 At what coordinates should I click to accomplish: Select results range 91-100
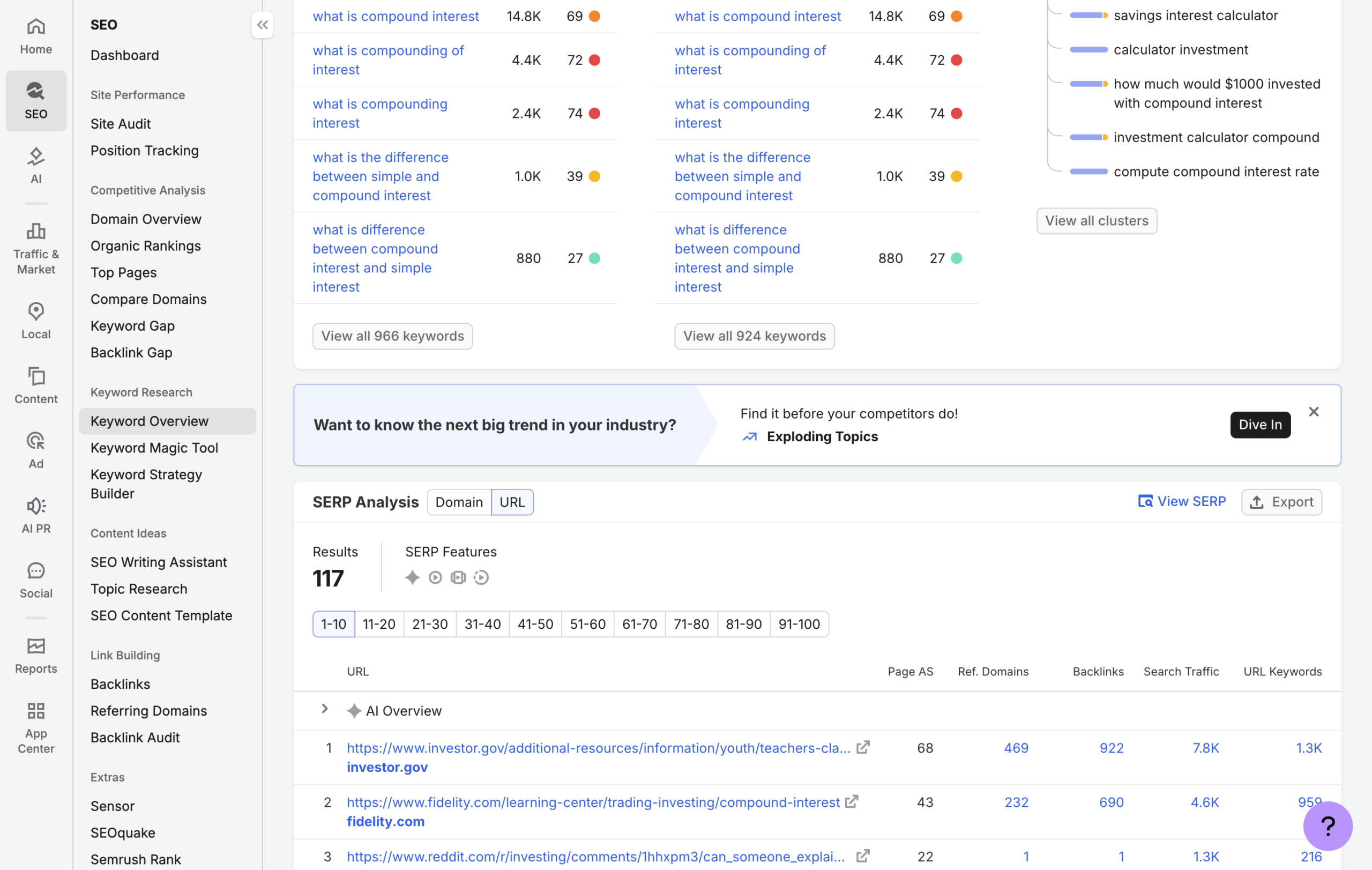(799, 624)
